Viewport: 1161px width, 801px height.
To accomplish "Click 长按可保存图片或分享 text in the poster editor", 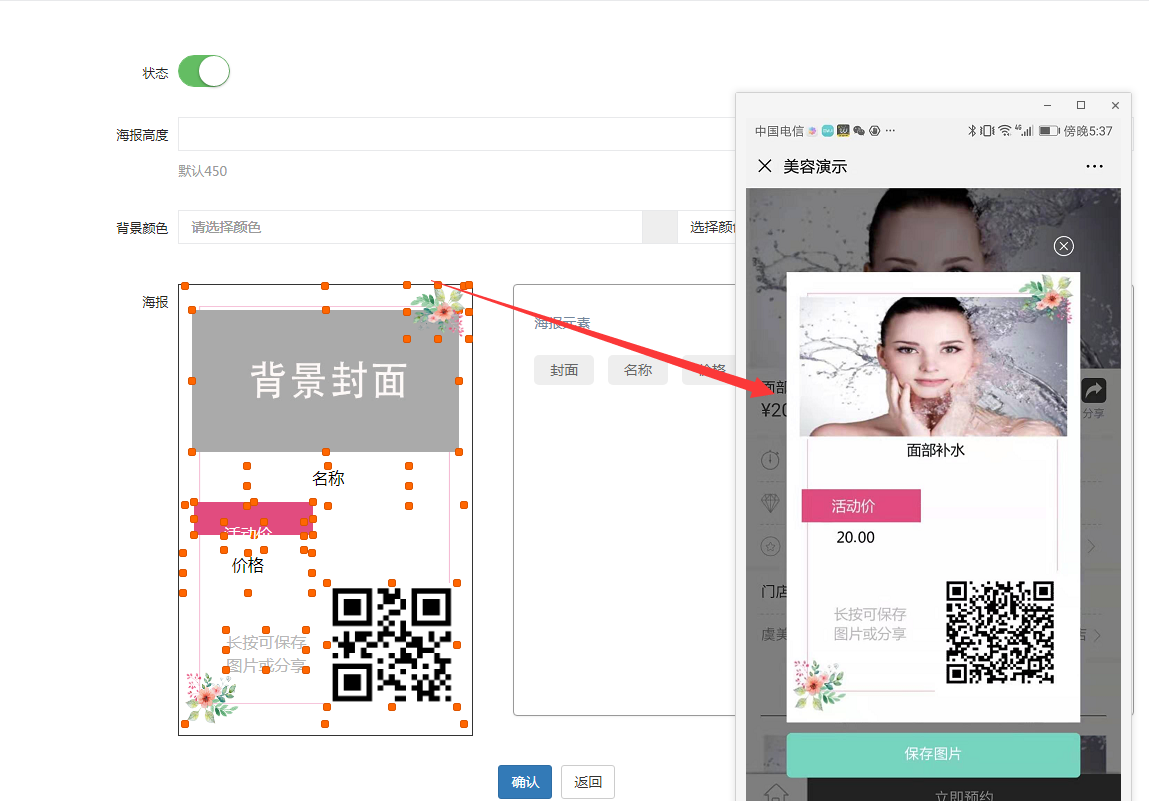I will coord(267,654).
